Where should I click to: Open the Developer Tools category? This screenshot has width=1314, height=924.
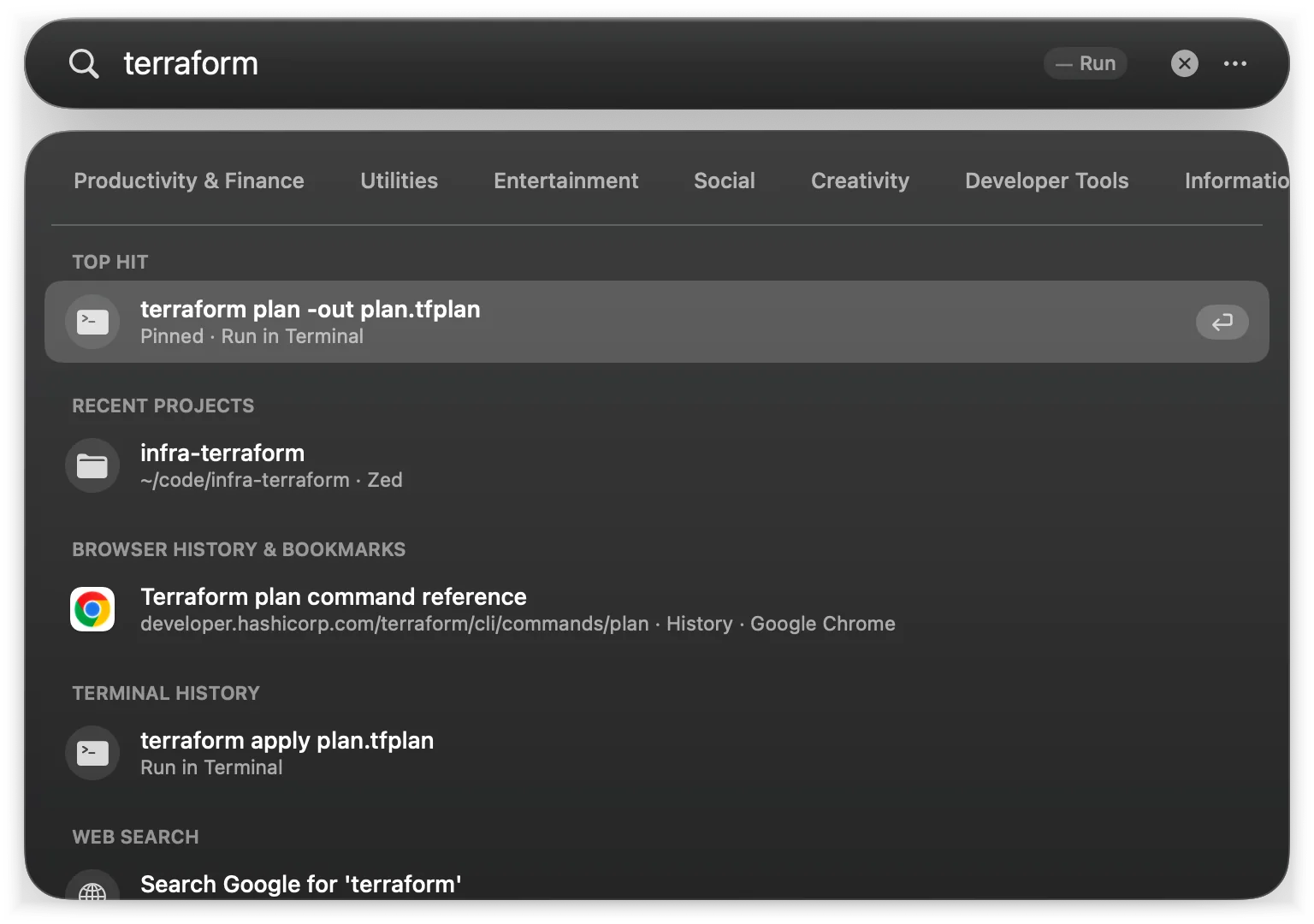click(x=1047, y=181)
